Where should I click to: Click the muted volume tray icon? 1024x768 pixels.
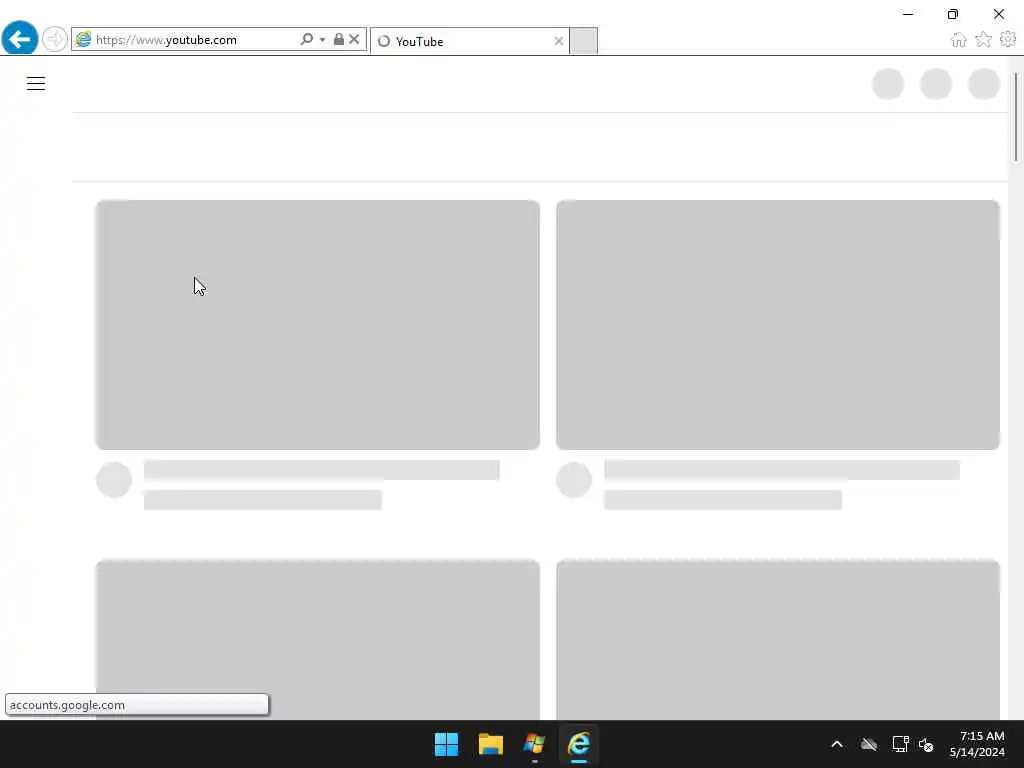pos(926,744)
